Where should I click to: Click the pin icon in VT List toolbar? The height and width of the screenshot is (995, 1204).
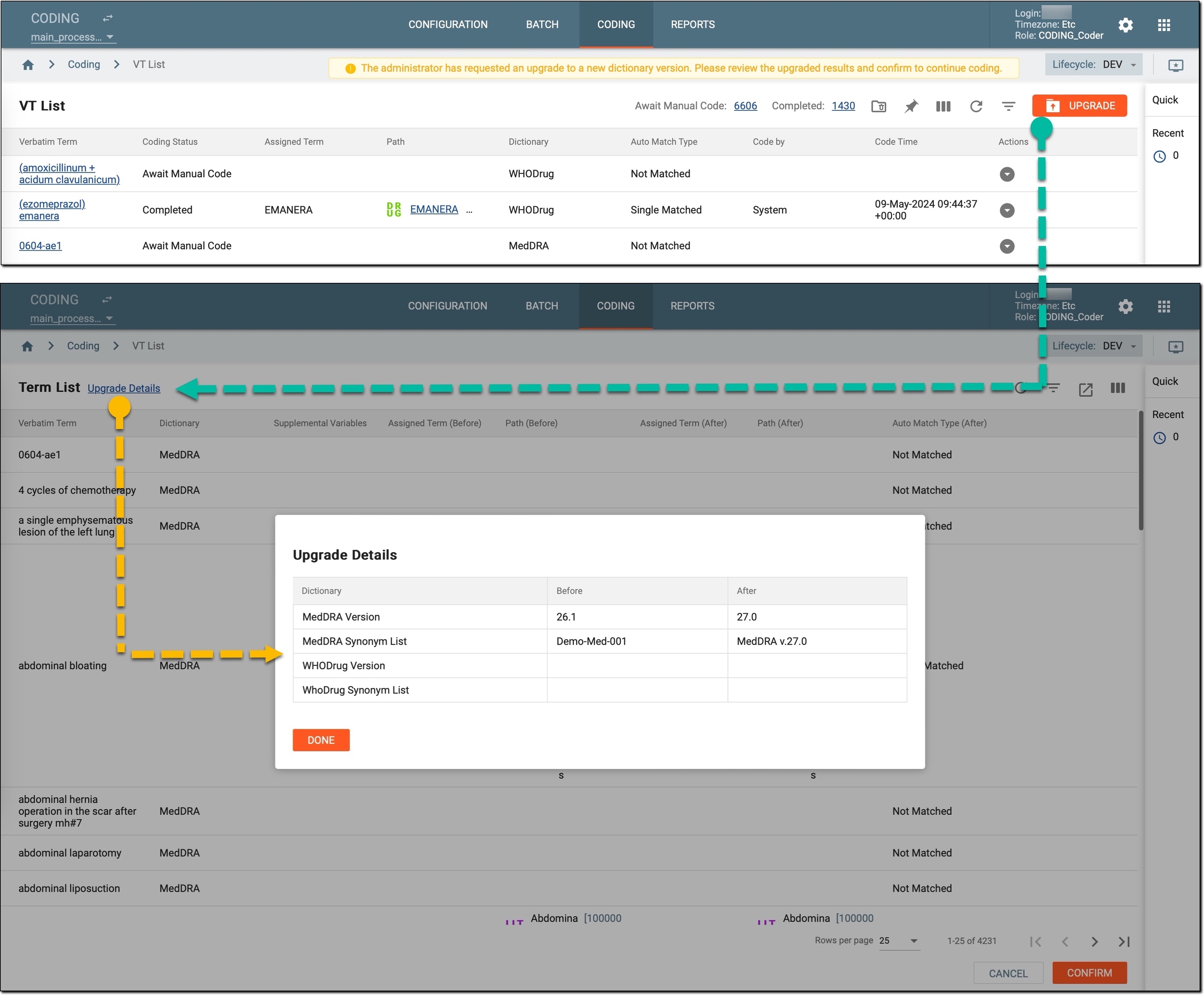pos(911,106)
